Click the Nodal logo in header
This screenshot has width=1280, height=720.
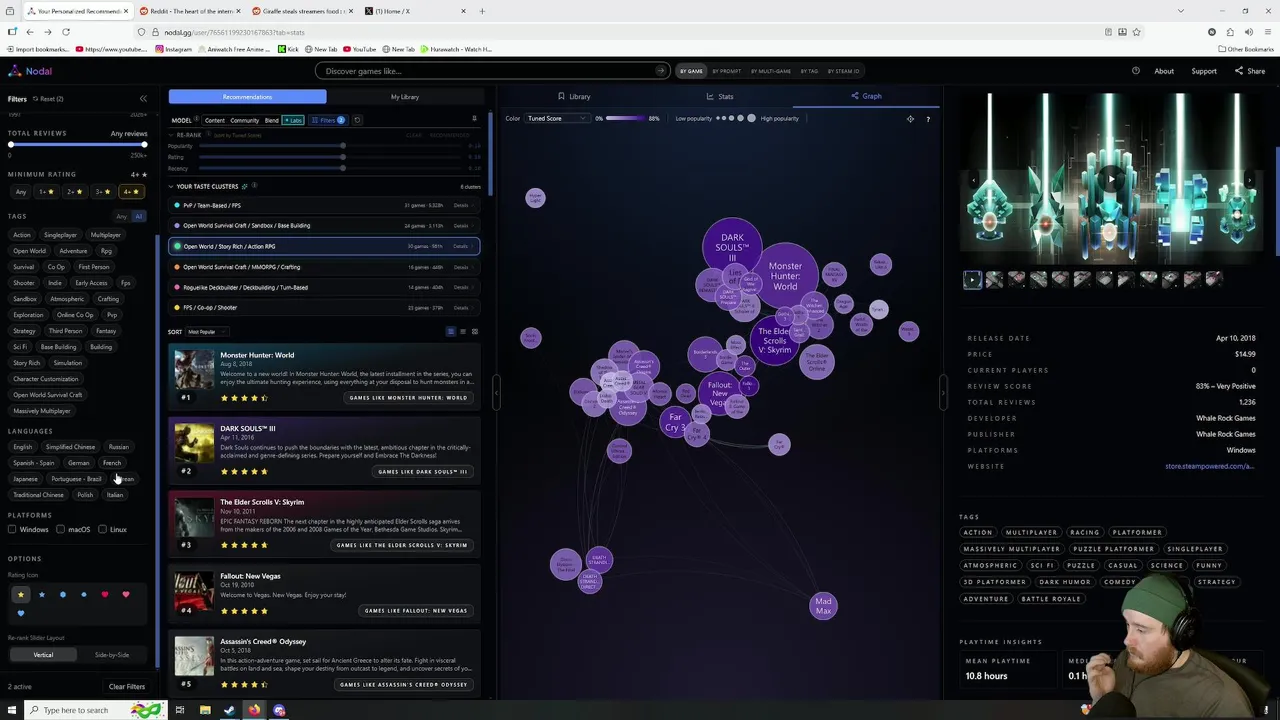click(30, 71)
